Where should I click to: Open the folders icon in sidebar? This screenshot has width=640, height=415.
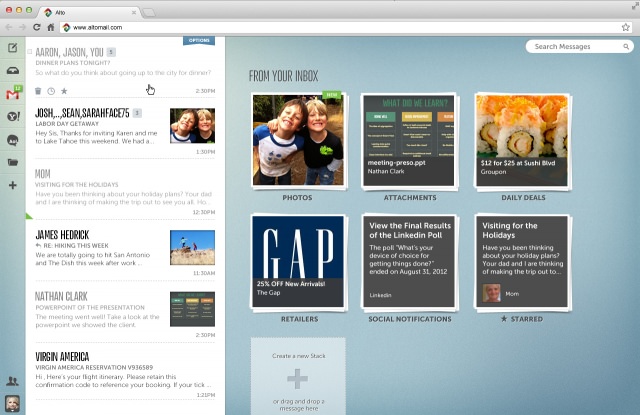12,162
